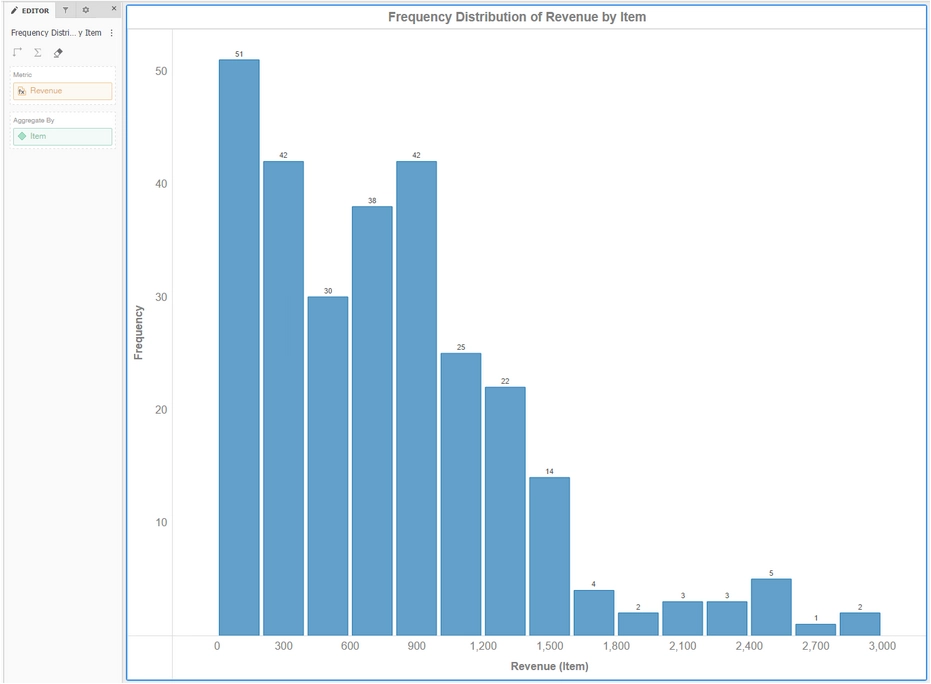This screenshot has width=931, height=684.
Task: Open the Filter panel tab
Action: [65, 10]
